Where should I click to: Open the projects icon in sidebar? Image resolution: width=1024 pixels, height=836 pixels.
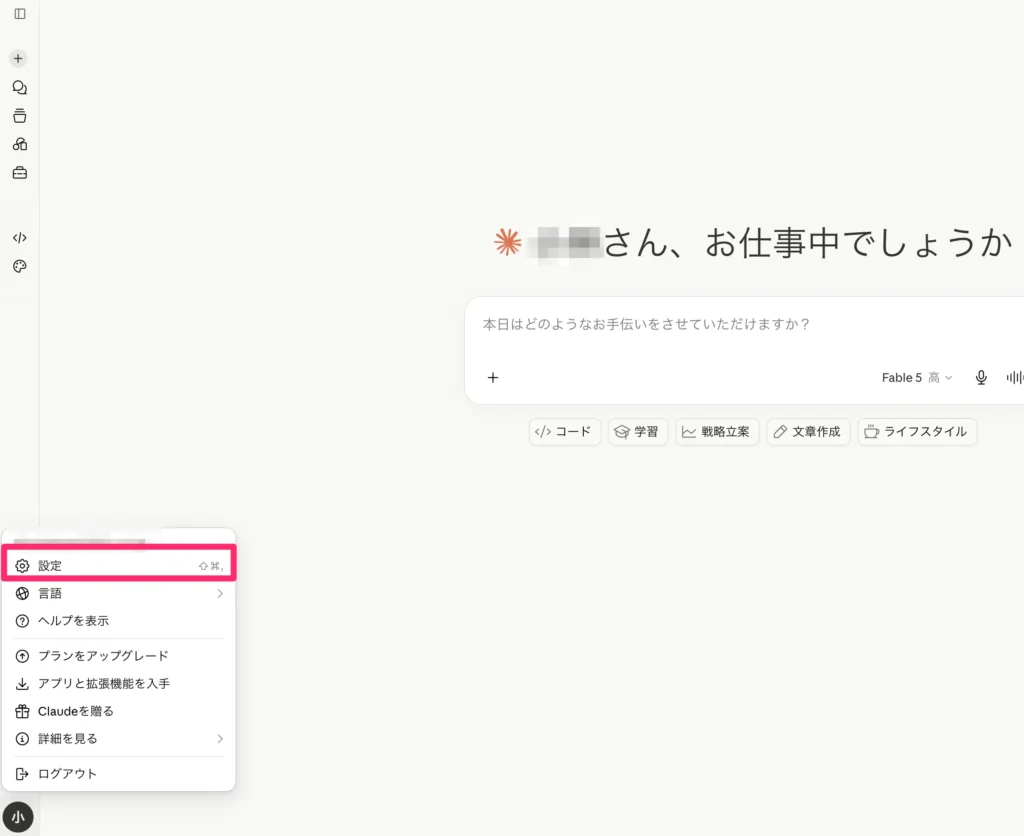(20, 116)
